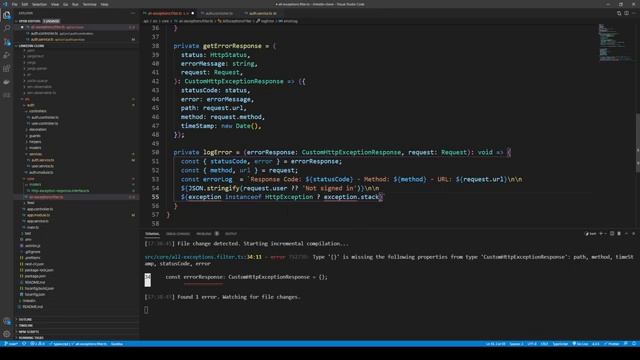Follow all-exceptions.filter.ts:34:11 link in terminal
The height and width of the screenshot is (360, 640).
(x=203, y=257)
